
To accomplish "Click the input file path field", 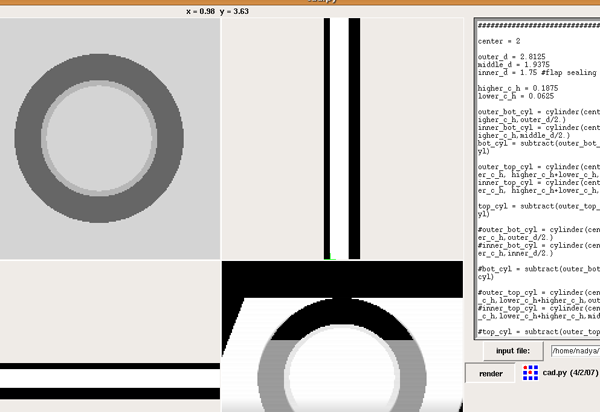I will click(x=576, y=351).
